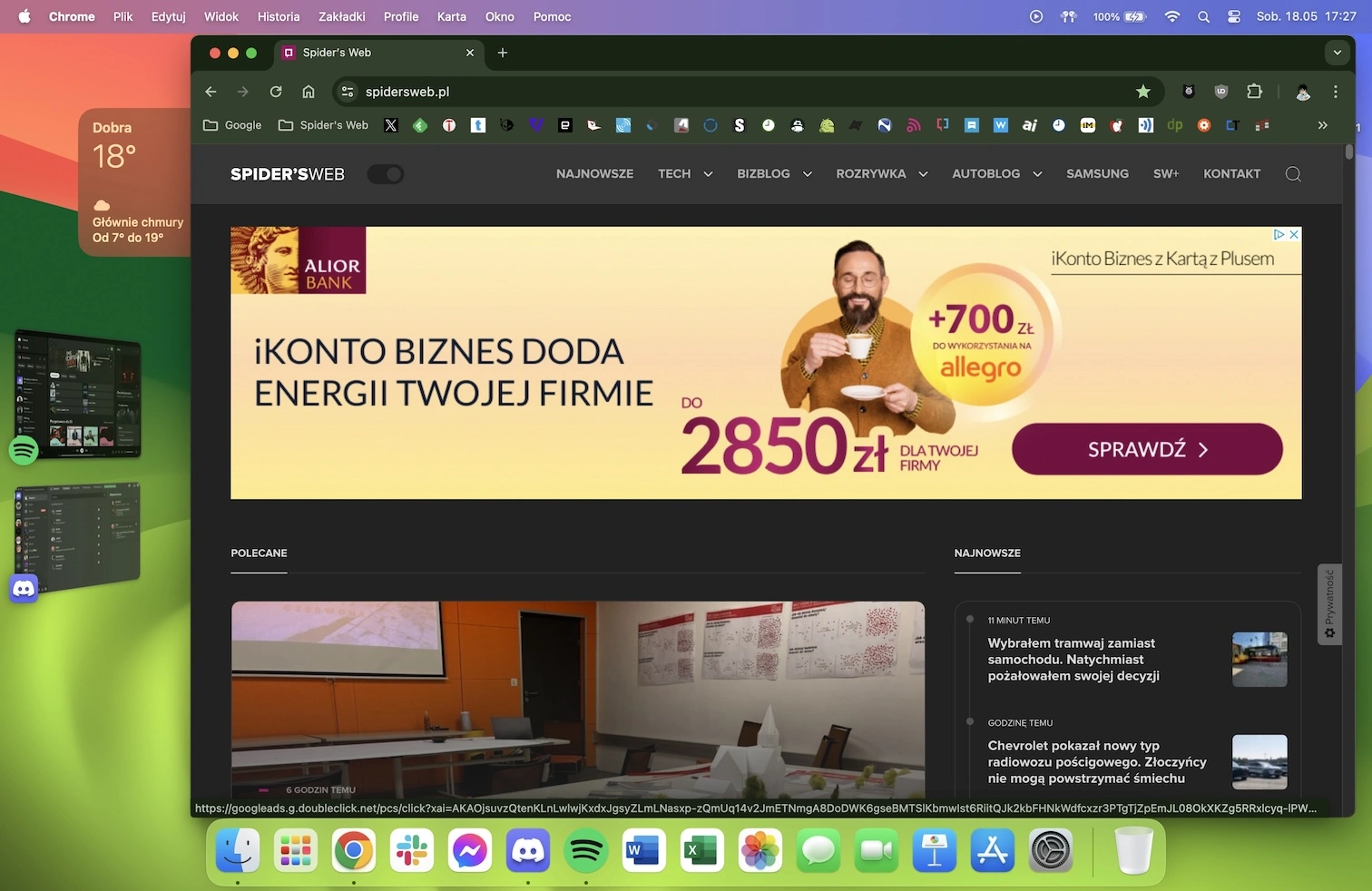Open the Widok menu
1372x891 pixels.
pyautogui.click(x=221, y=16)
